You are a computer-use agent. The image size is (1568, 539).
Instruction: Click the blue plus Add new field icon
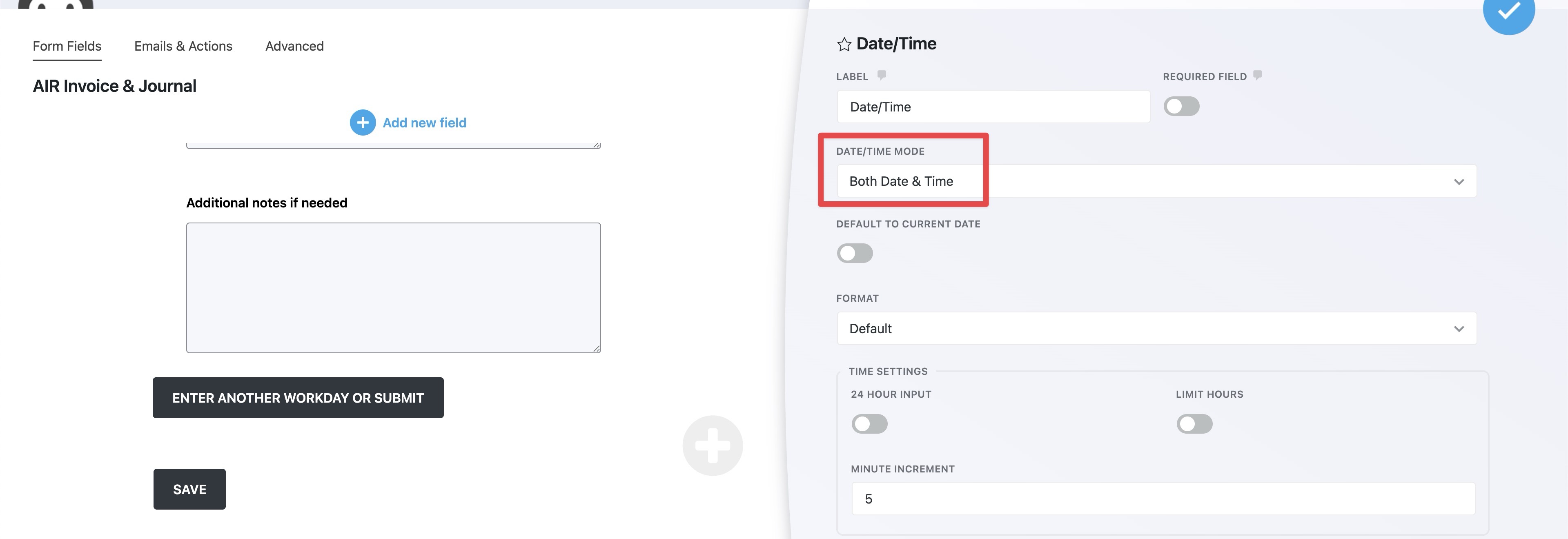tap(363, 123)
